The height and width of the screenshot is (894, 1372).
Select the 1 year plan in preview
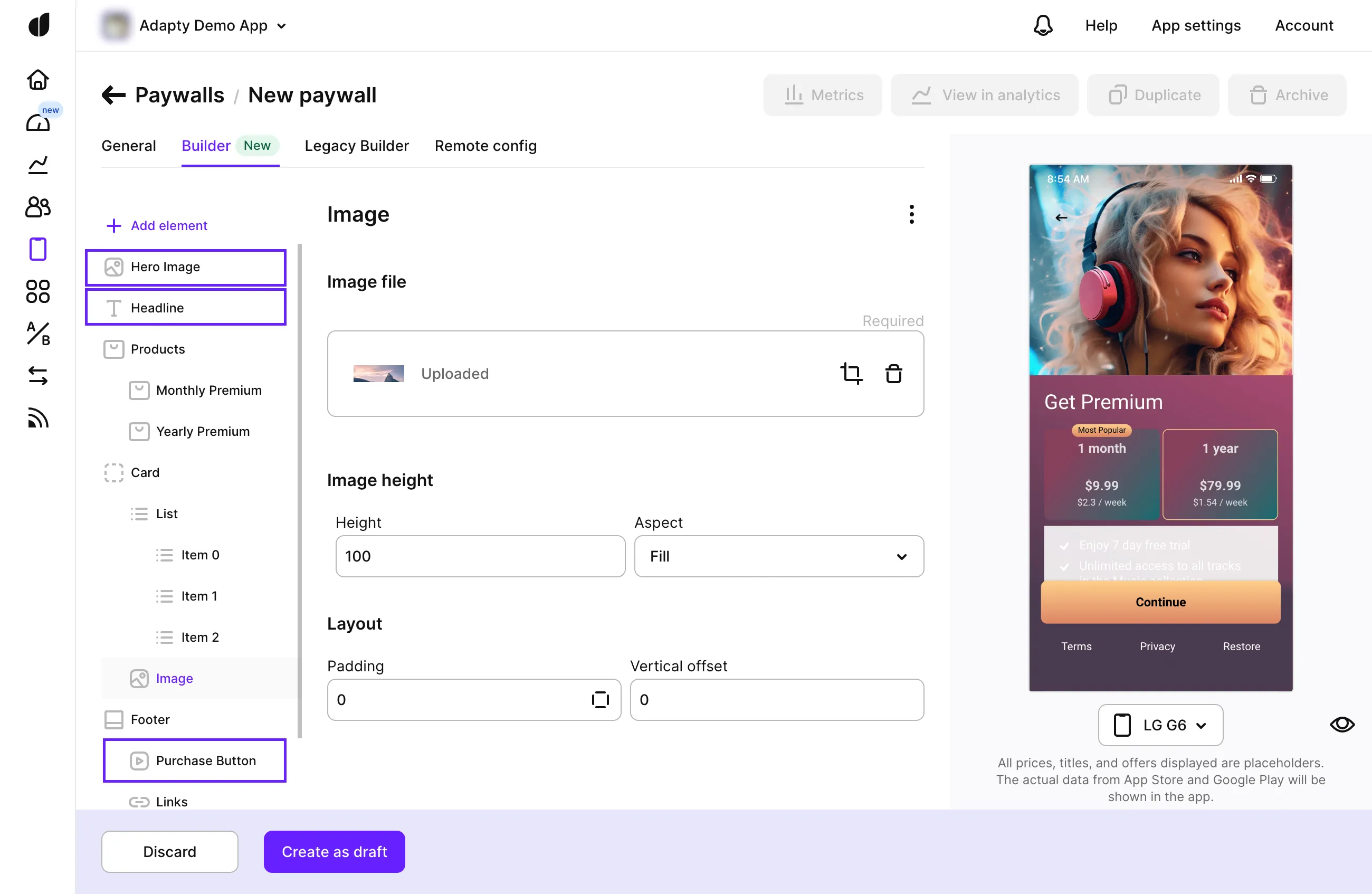(x=1219, y=474)
